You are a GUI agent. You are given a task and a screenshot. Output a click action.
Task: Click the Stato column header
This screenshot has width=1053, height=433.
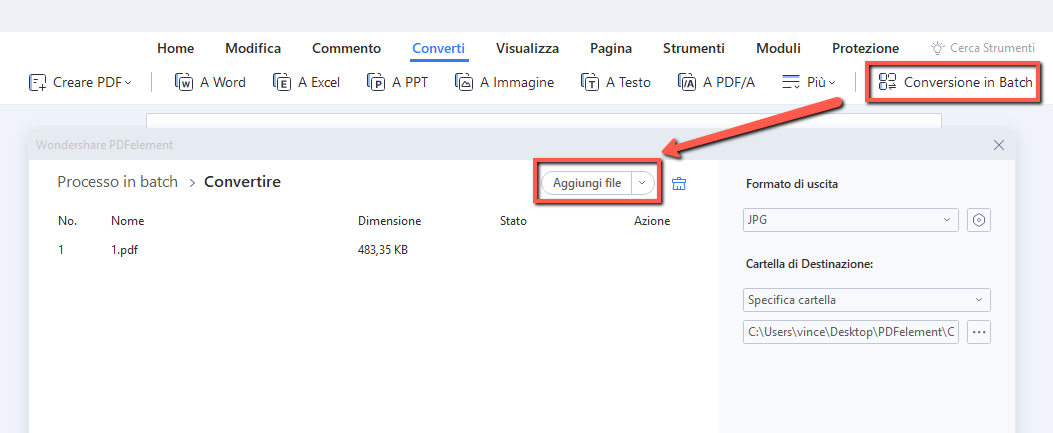pyautogui.click(x=513, y=221)
